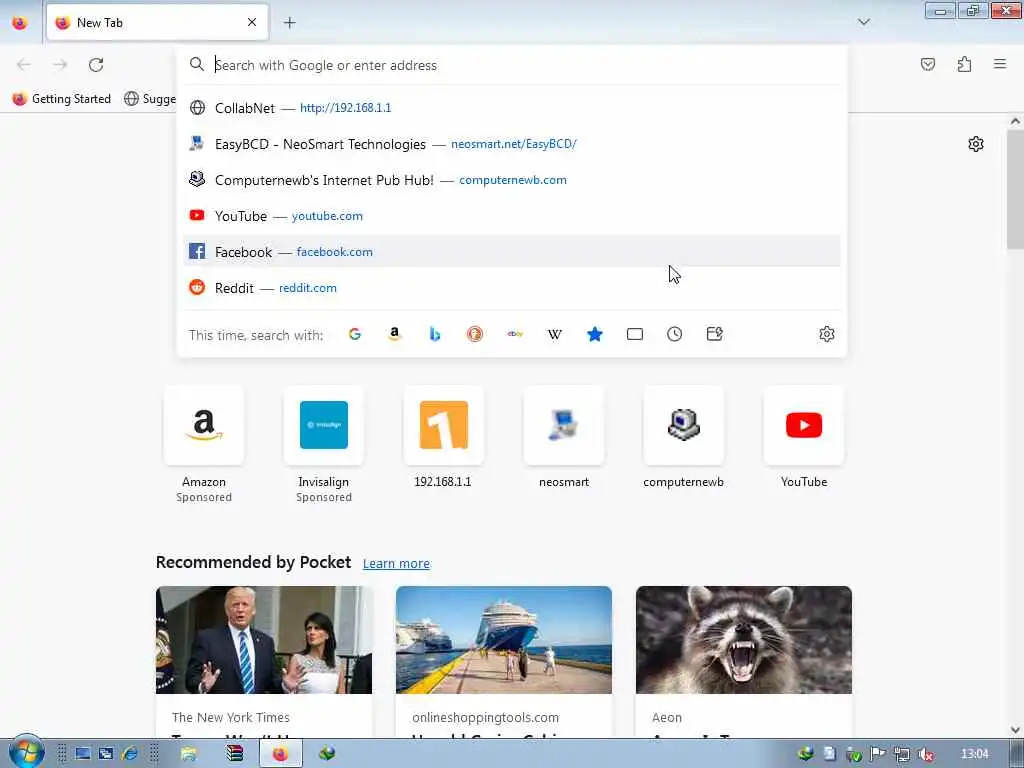Viewport: 1024px width, 768px height.
Task: Click scrollbar up arrow
Action: (x=1015, y=121)
